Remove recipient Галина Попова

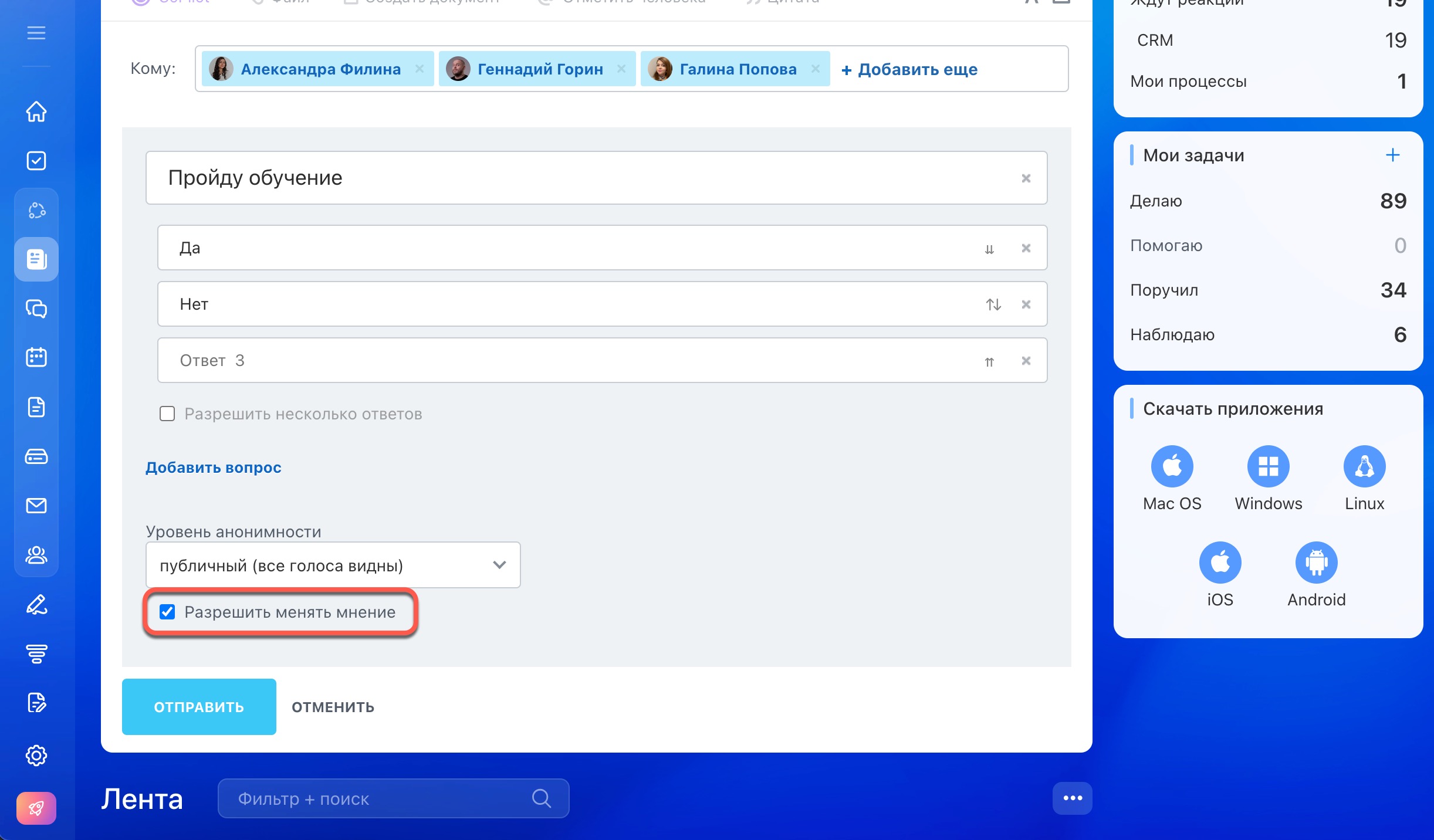[x=816, y=69]
